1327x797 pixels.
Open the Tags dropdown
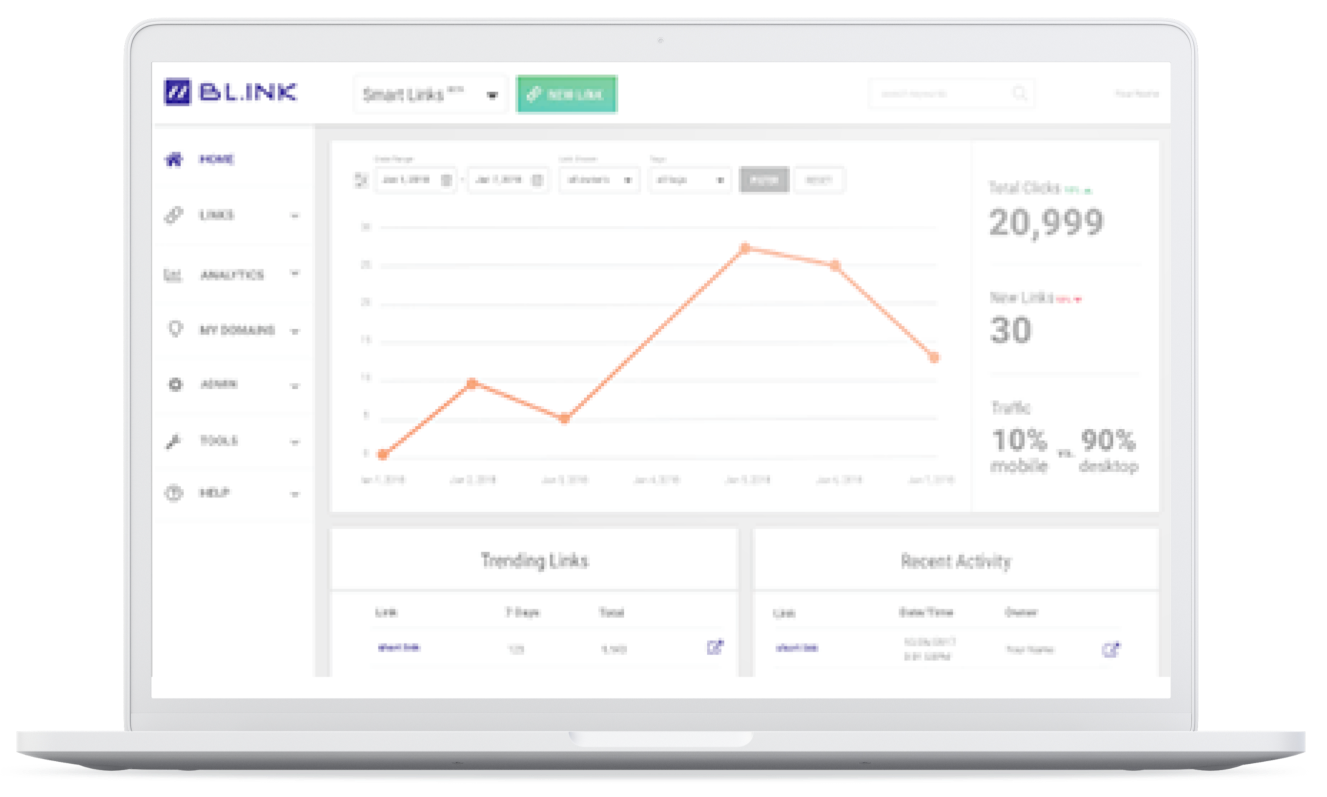(690, 180)
